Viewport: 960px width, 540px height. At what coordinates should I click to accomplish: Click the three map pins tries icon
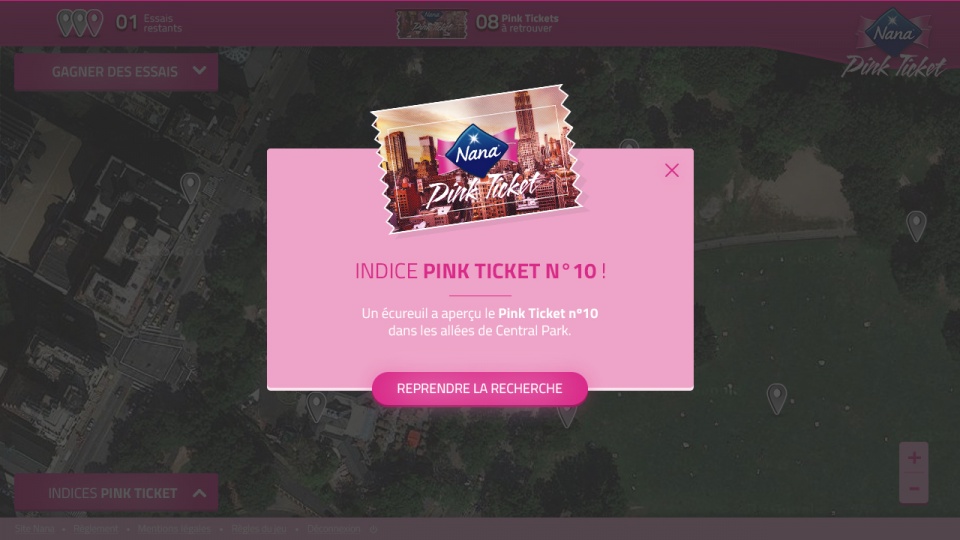coord(80,23)
